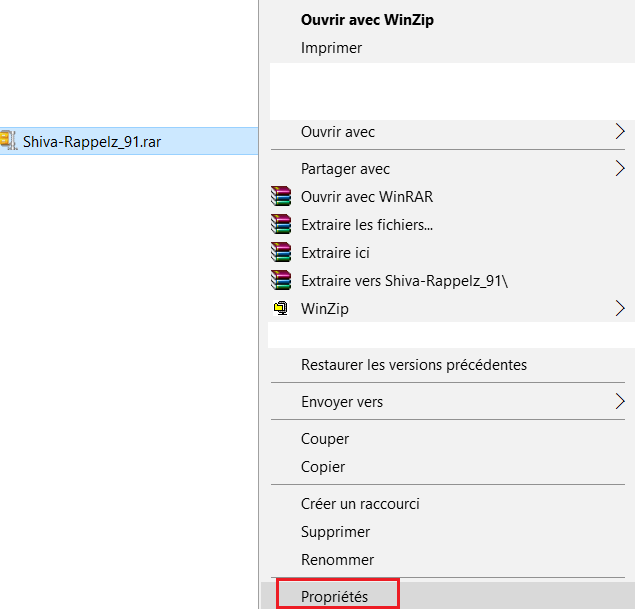Select Renommer from the context menu
The width and height of the screenshot is (635, 609).
point(337,560)
